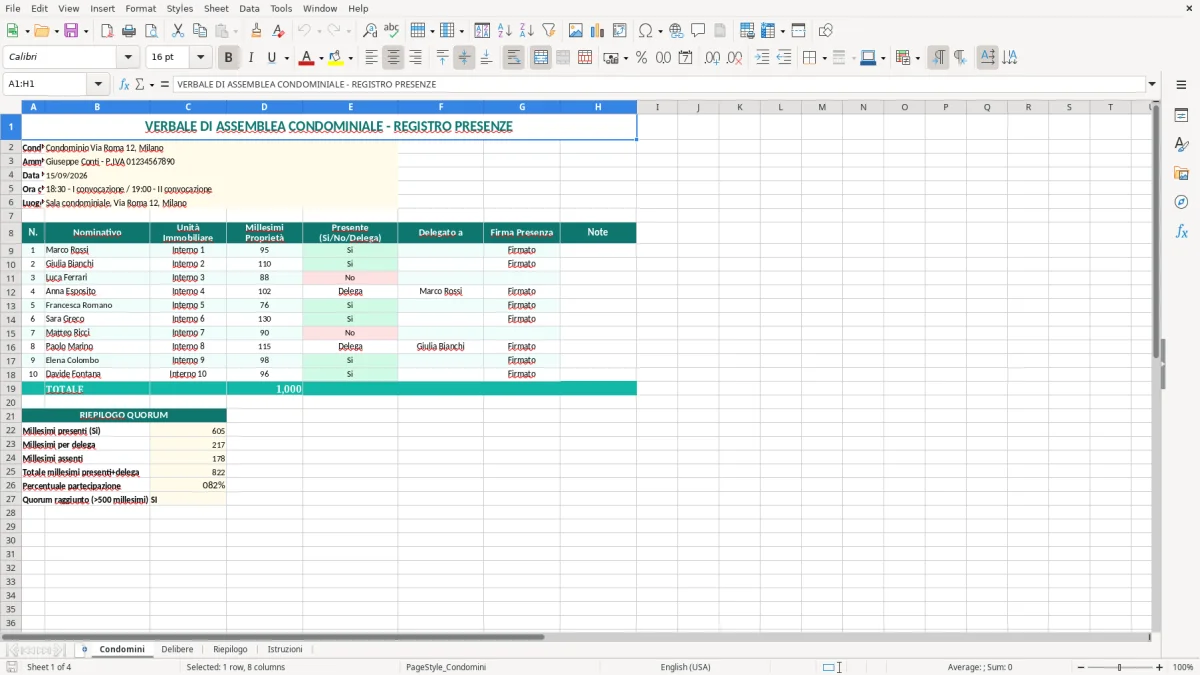The height and width of the screenshot is (675, 1200).
Task: Toggle Align Left
Action: point(371,58)
